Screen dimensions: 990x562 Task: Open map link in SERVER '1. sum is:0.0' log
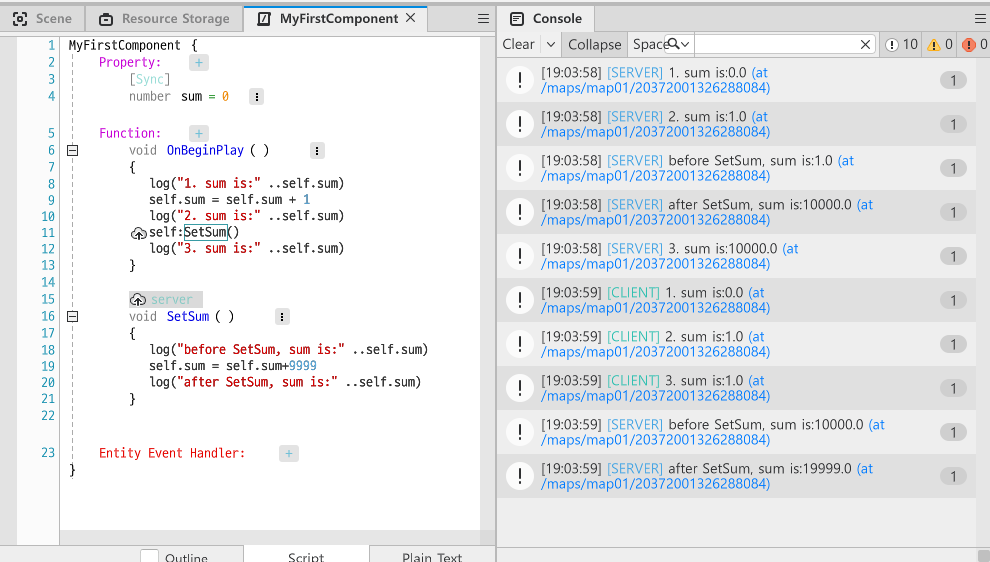point(655,88)
